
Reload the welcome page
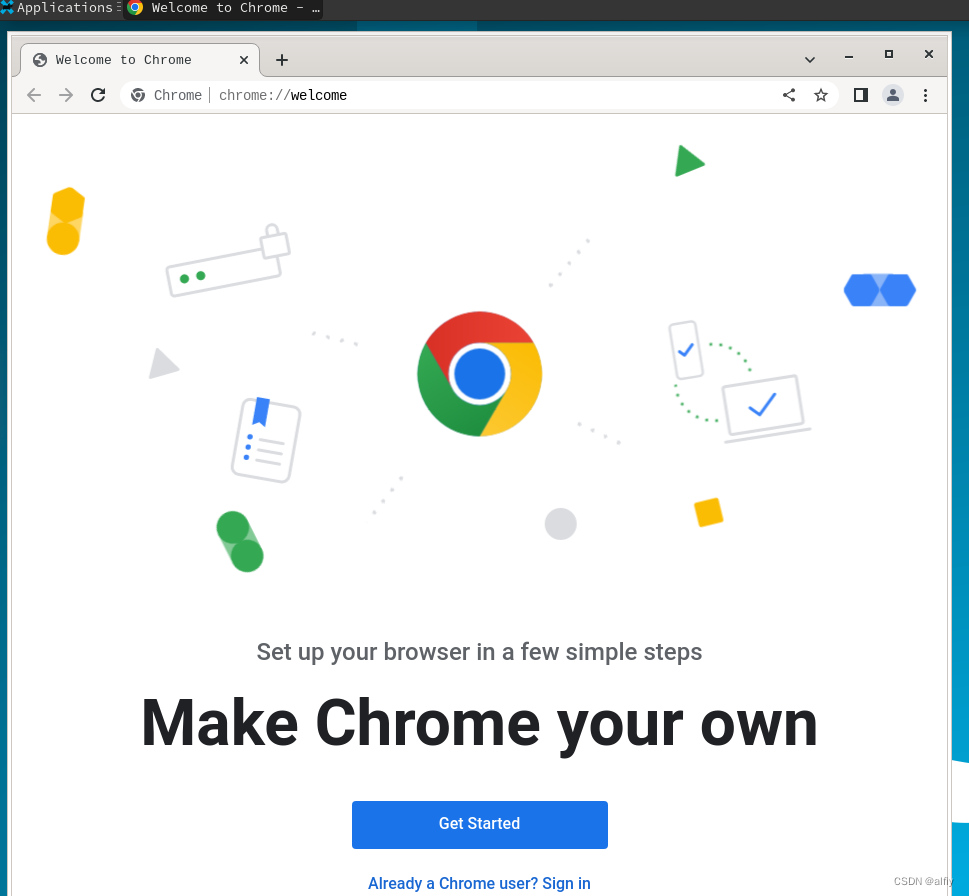(x=98, y=95)
